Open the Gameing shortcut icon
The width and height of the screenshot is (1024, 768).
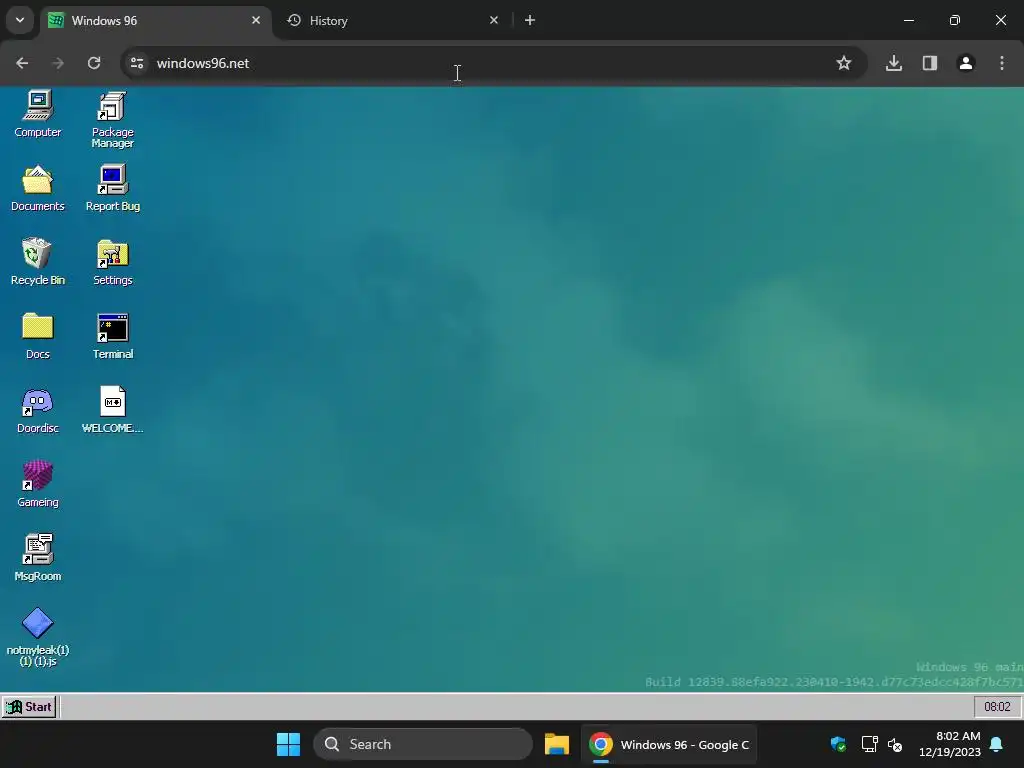pyautogui.click(x=37, y=484)
